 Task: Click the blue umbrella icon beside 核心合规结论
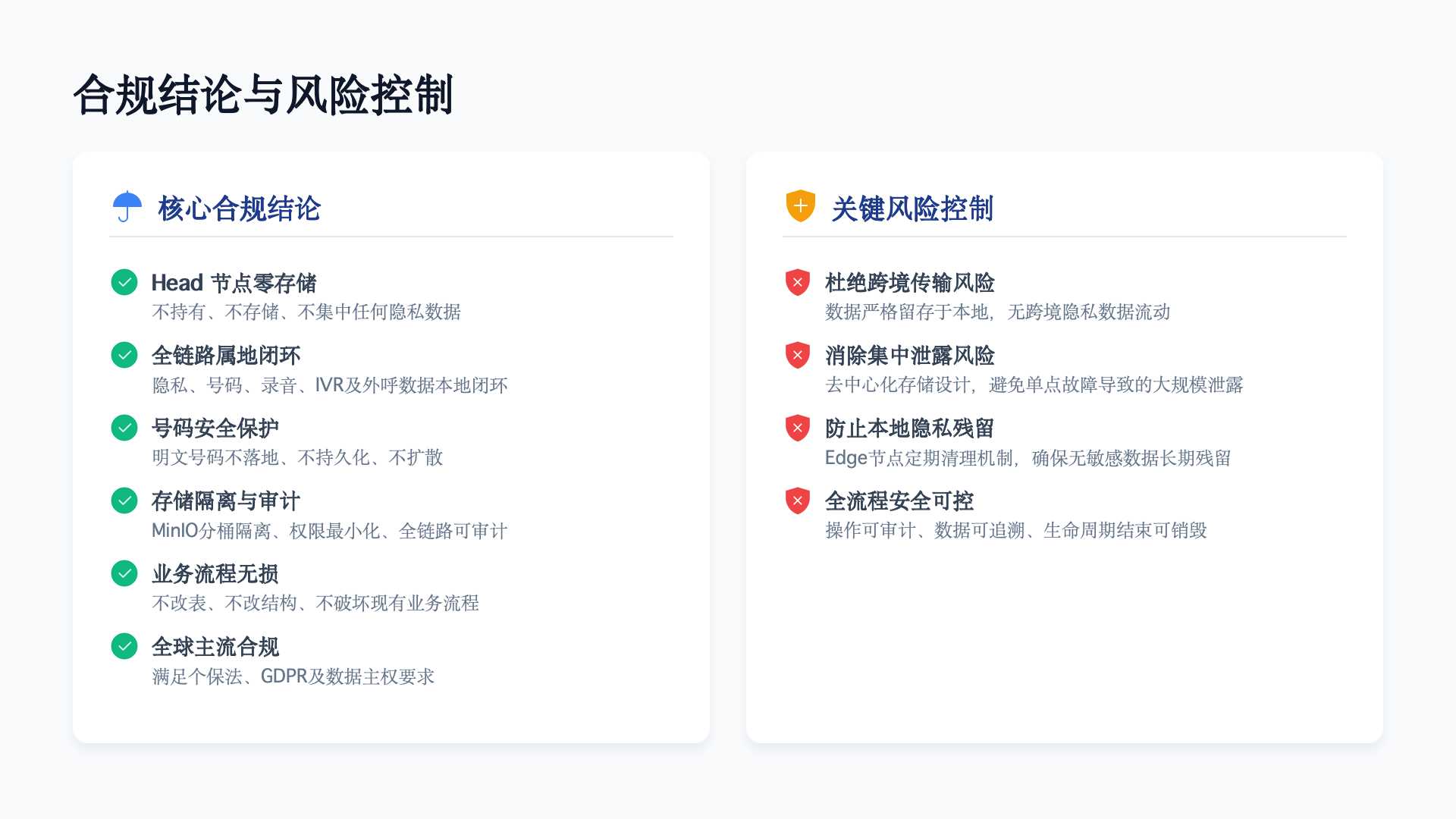point(127,206)
